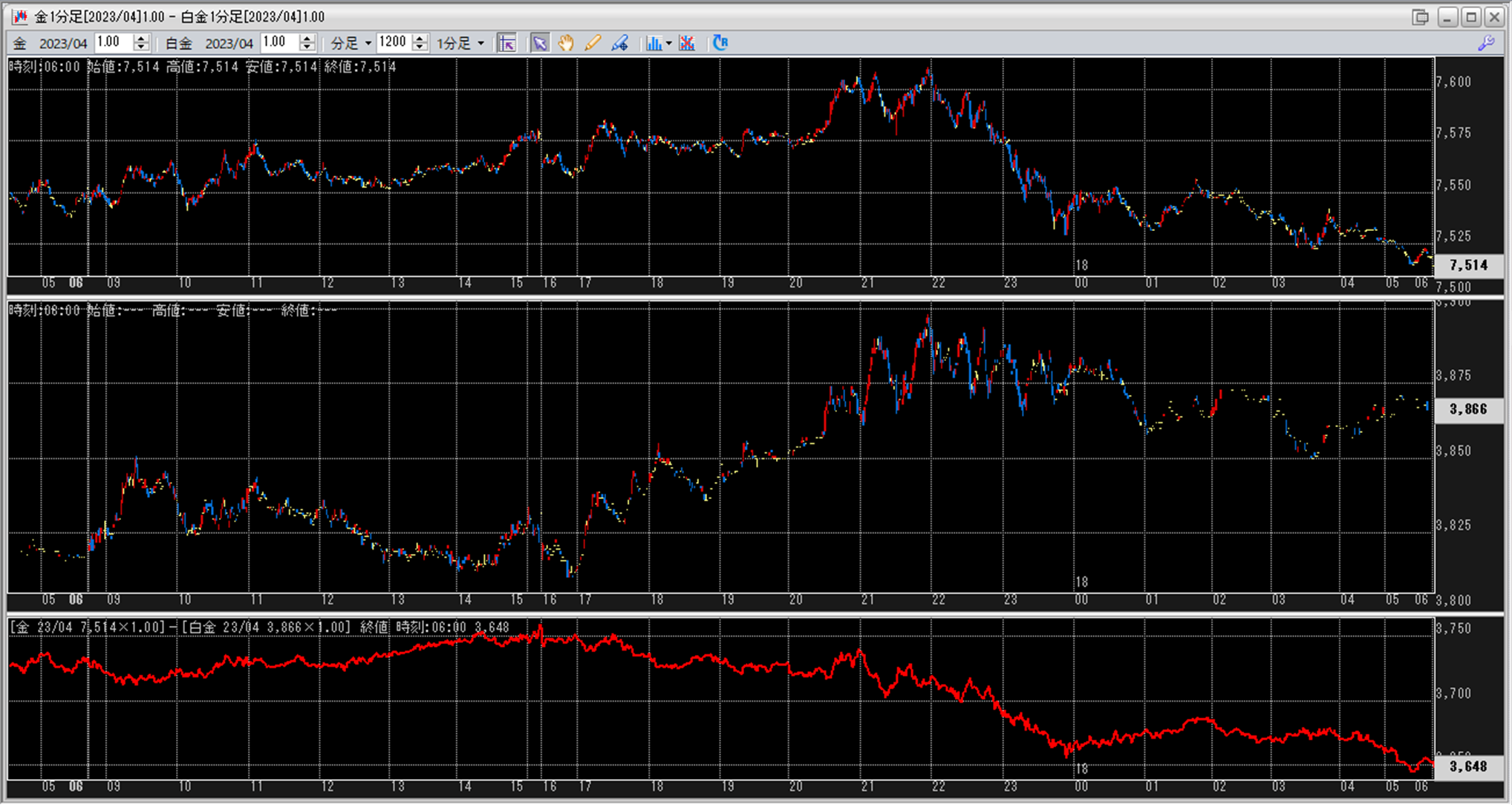
Task: Select the arrow pointer cursor tool
Action: [540, 43]
